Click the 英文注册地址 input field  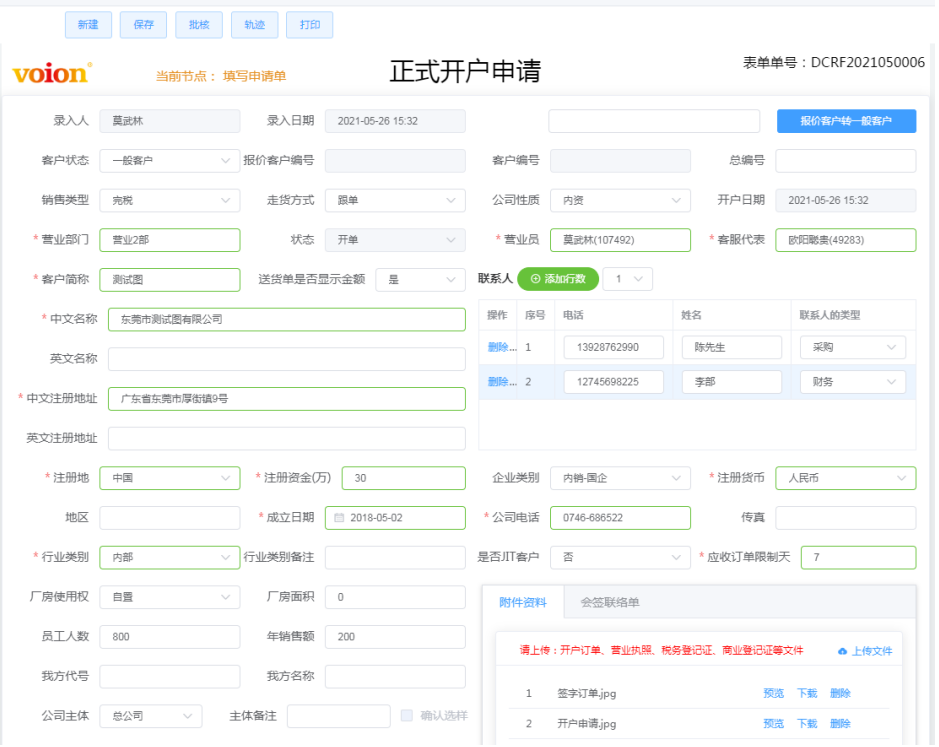pyautogui.click(x=287, y=438)
